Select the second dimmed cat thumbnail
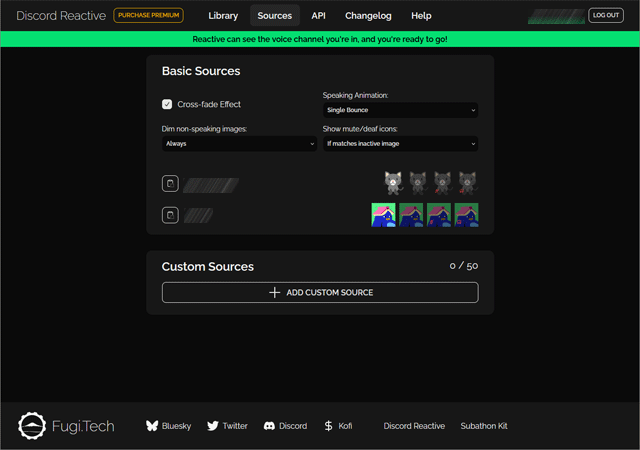The height and width of the screenshot is (450, 640). point(418,183)
